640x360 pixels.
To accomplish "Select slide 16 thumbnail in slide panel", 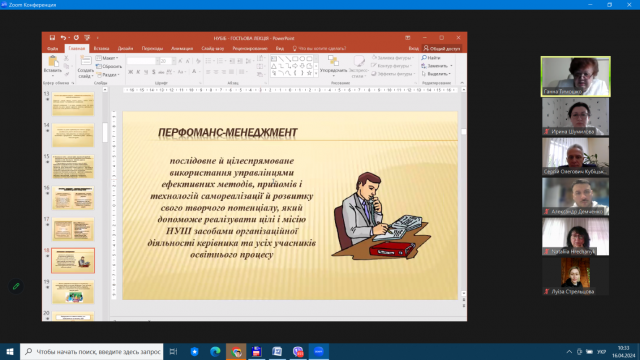I will coord(73,198).
